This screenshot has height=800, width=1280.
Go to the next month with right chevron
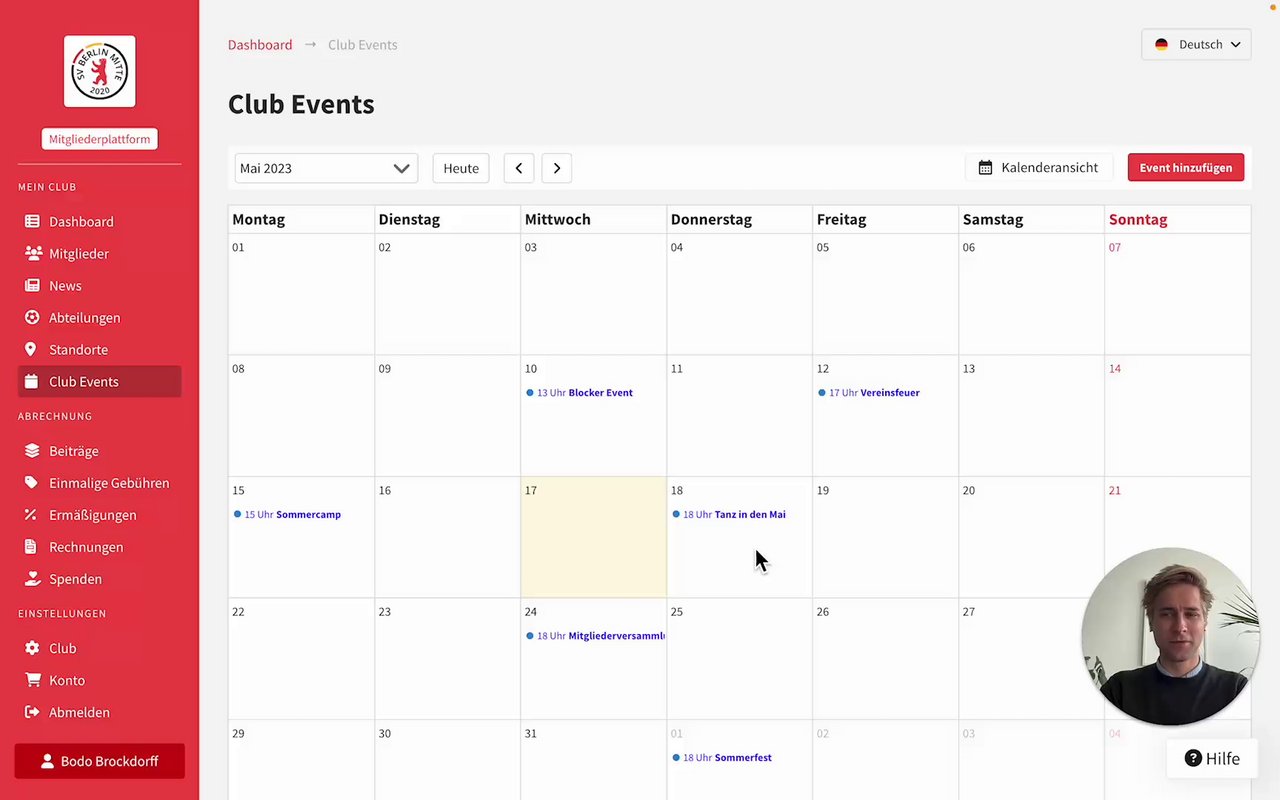click(557, 168)
